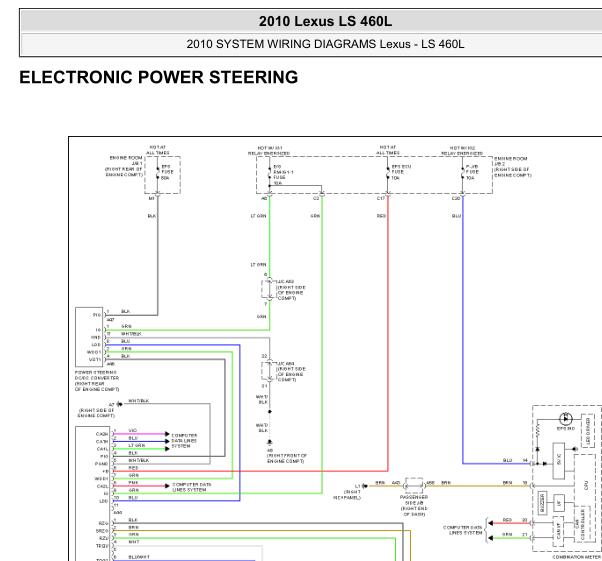Click "2010 SYSTEM WIRING DIAGRAMS Lexus - LS 460L" subtitle

pyautogui.click(x=325, y=44)
